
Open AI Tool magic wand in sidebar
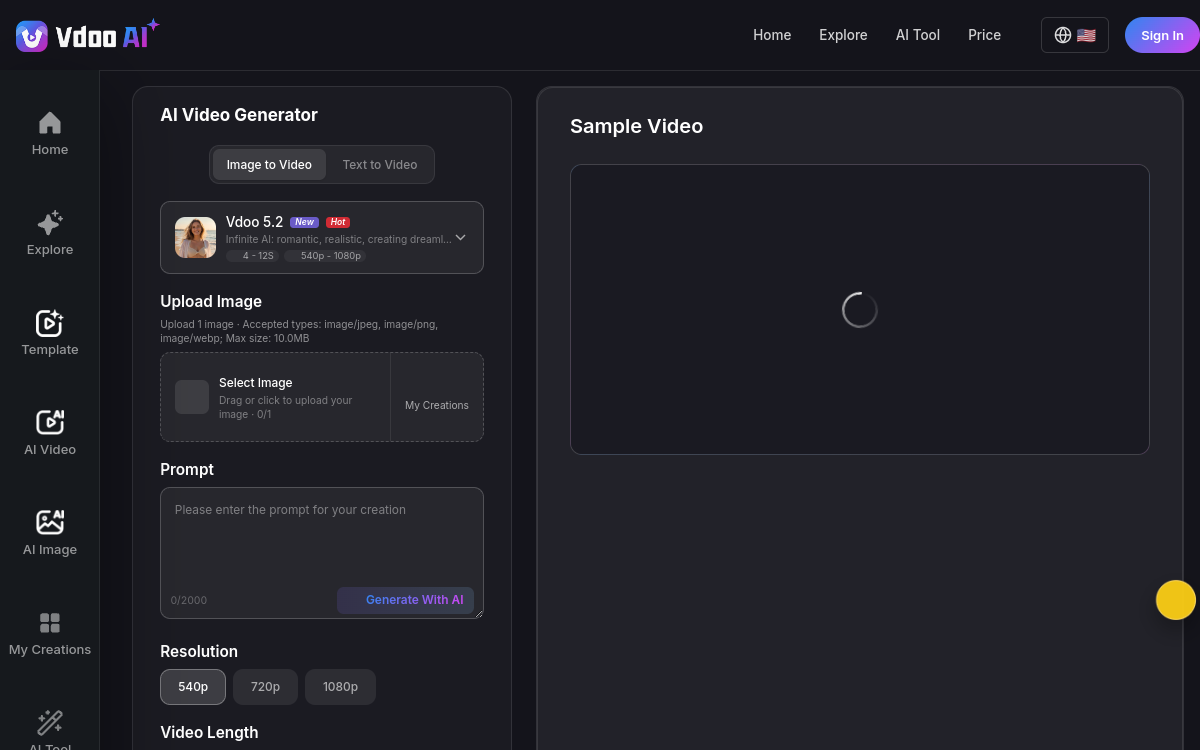point(50,722)
